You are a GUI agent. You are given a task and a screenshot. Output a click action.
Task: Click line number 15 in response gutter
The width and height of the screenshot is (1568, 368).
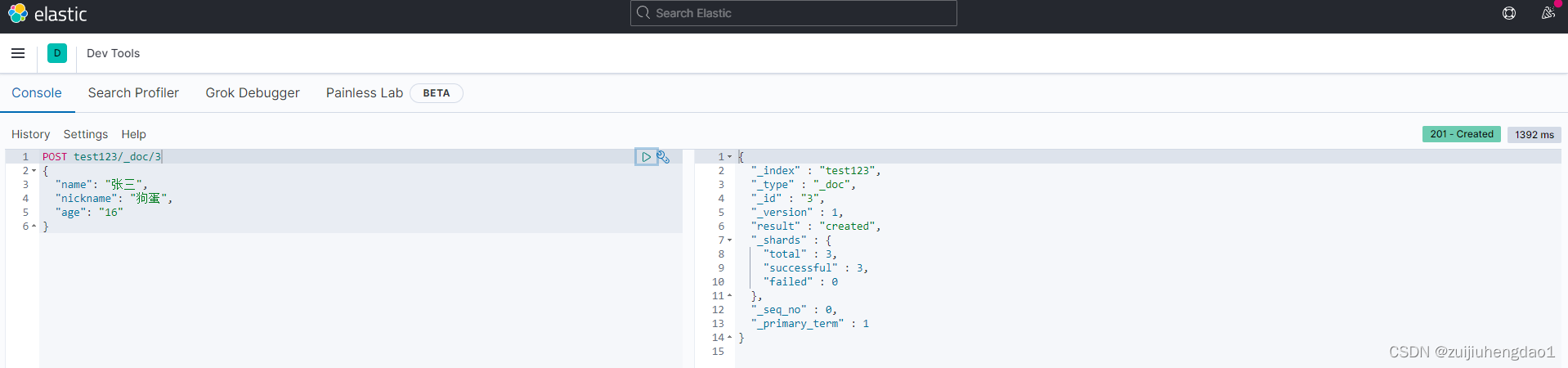(x=718, y=352)
